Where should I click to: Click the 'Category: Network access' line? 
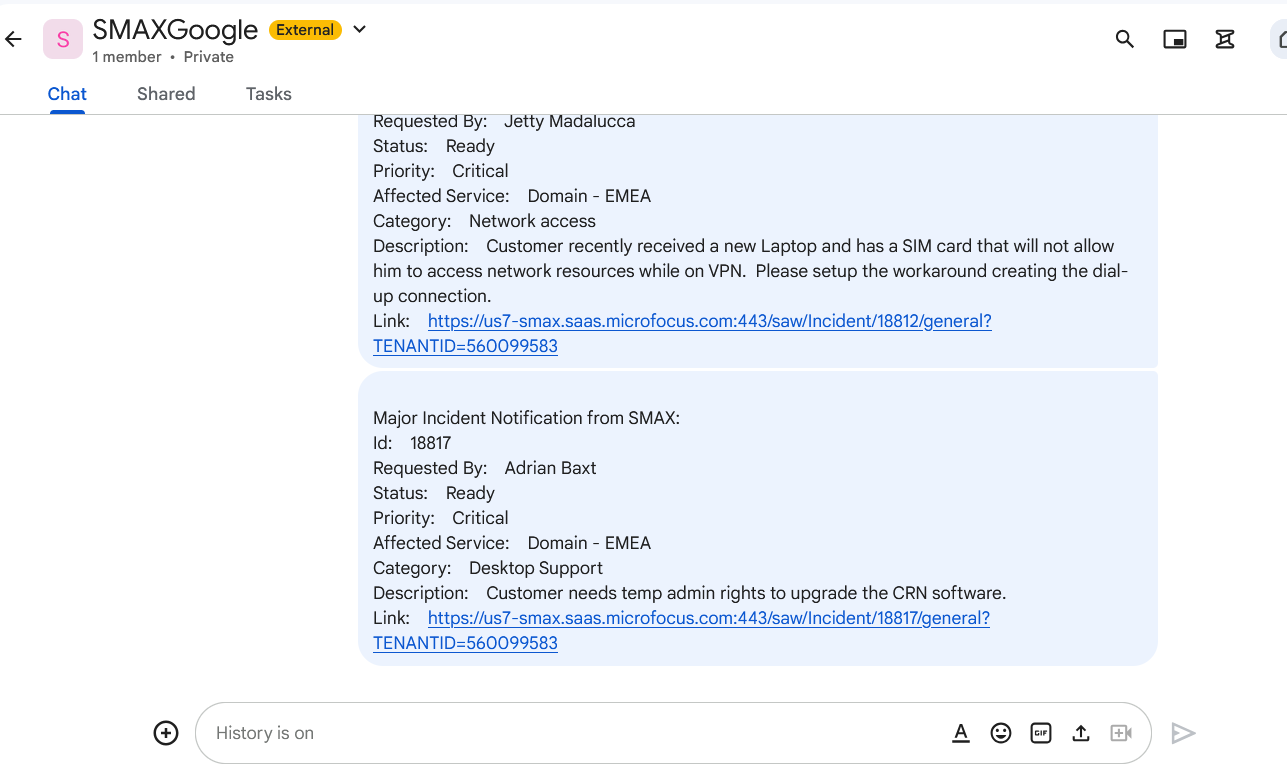(x=484, y=221)
